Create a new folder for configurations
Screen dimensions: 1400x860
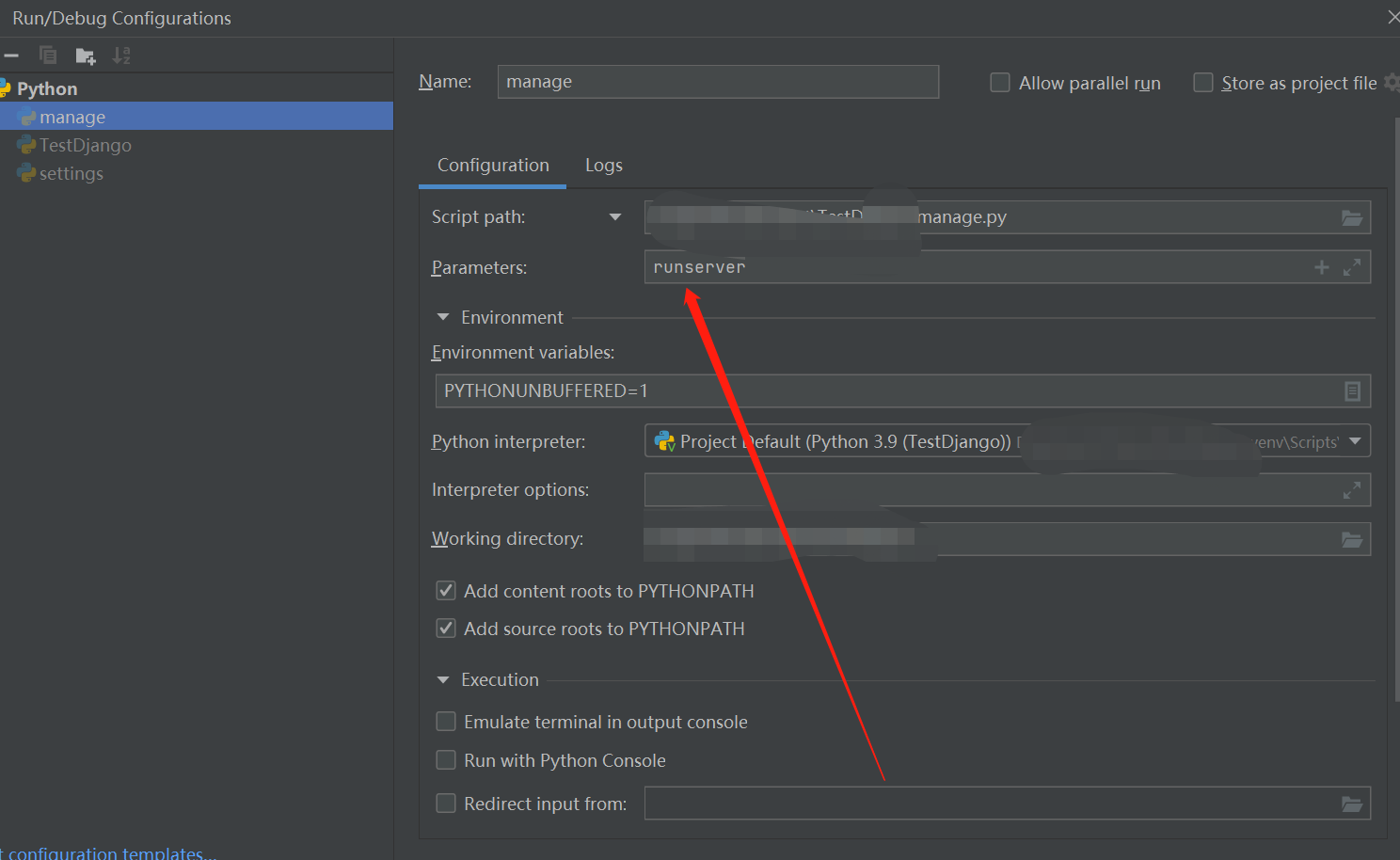[x=85, y=55]
